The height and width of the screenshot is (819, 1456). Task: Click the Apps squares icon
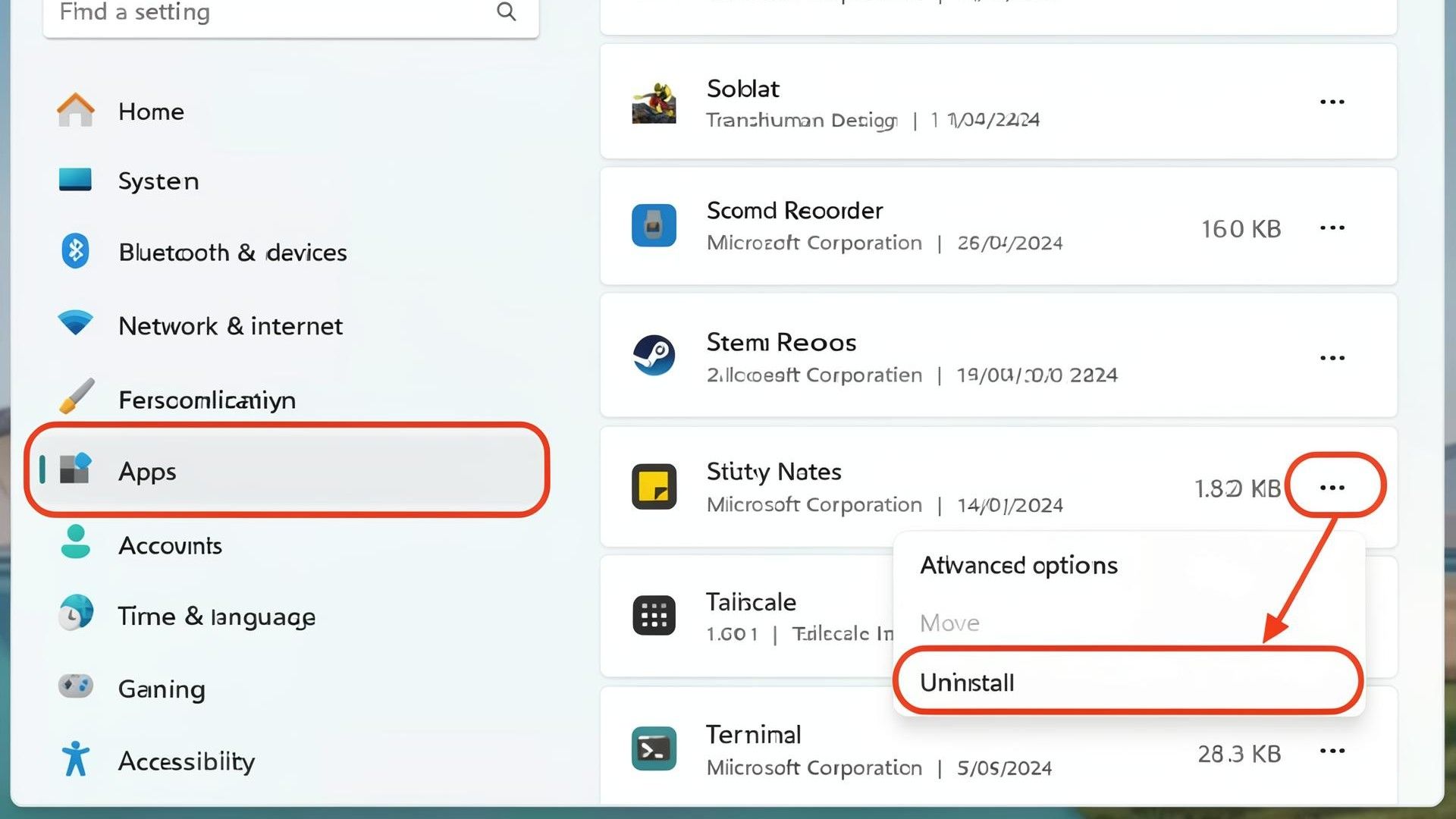click(75, 469)
